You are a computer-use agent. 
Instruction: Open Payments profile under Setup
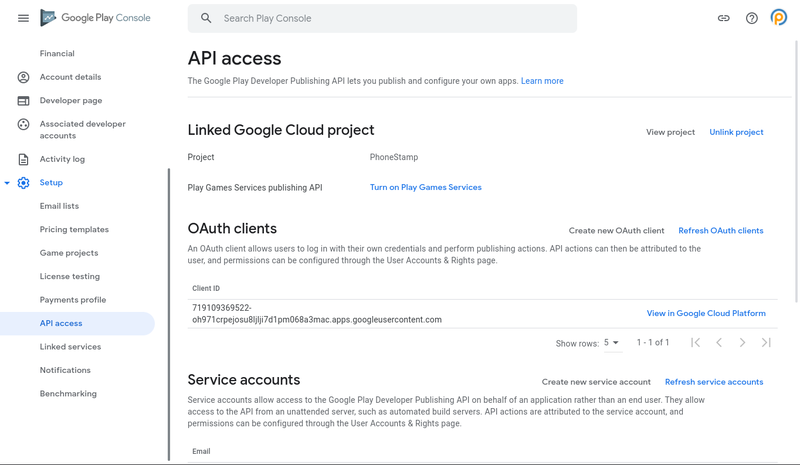(73, 300)
